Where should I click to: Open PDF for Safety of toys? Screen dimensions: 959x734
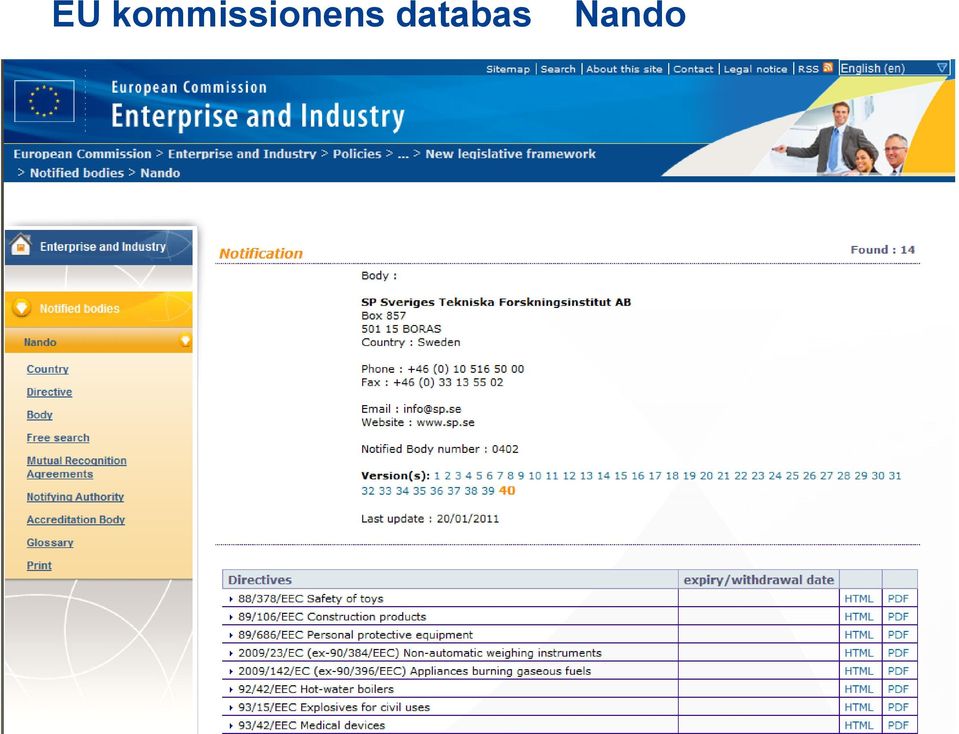(x=898, y=599)
